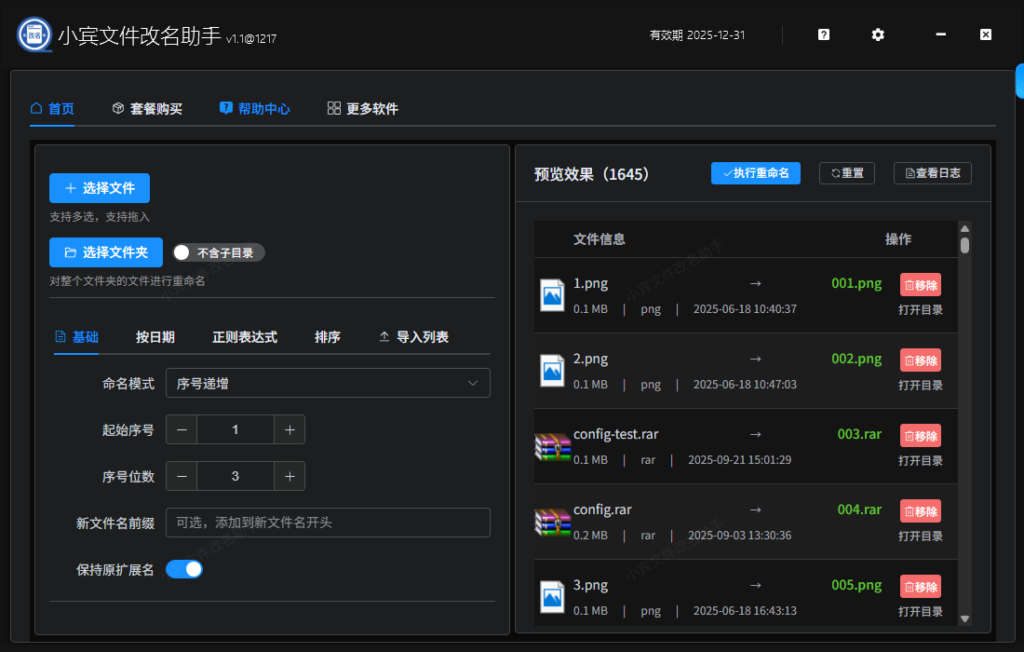Open the 套餐购买 menu item
Viewport: 1024px width, 652px height.
(148, 108)
